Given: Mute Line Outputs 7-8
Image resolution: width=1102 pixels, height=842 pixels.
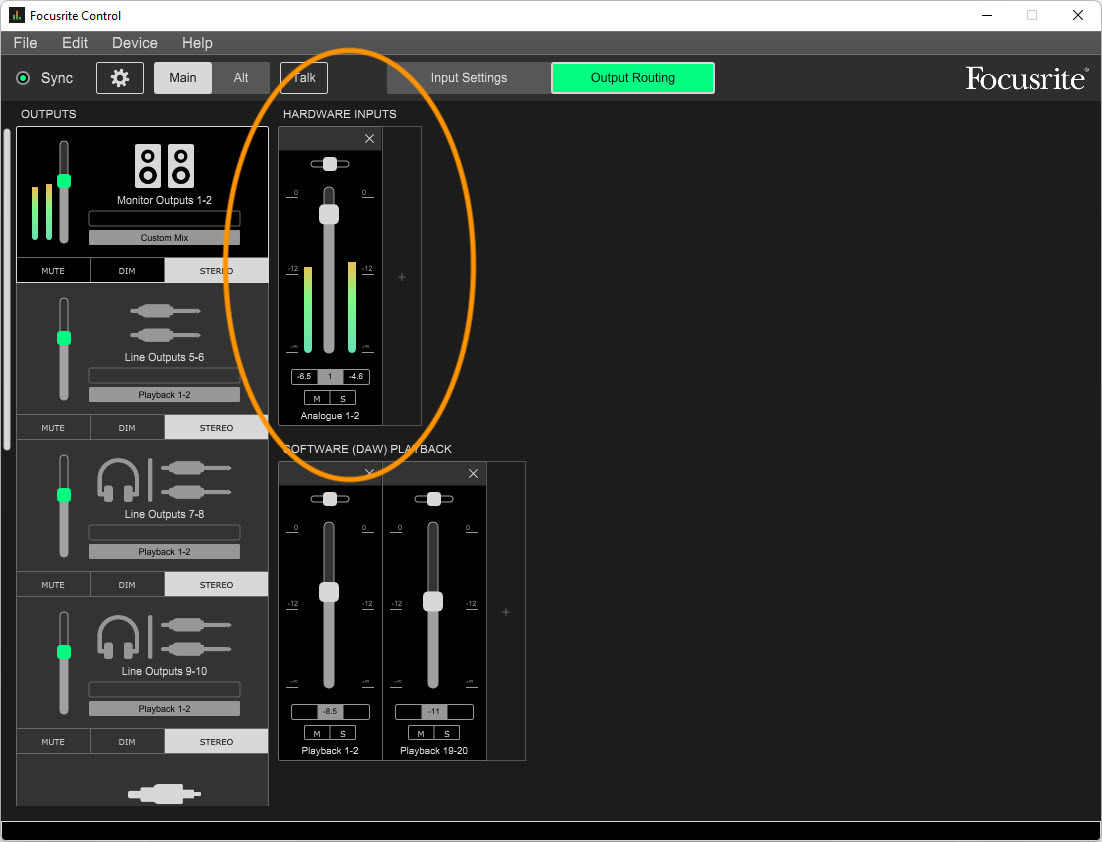Looking at the screenshot, I should (x=53, y=585).
